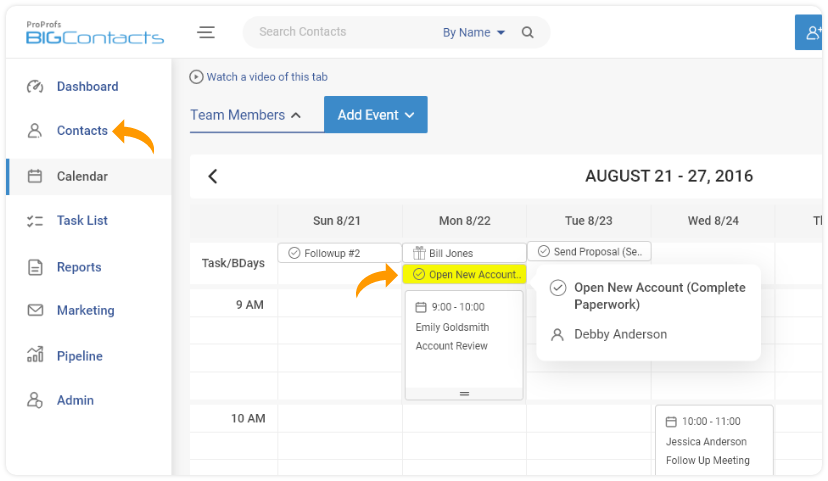Click the 10 AM time label
The image size is (828, 481).
click(x=248, y=418)
